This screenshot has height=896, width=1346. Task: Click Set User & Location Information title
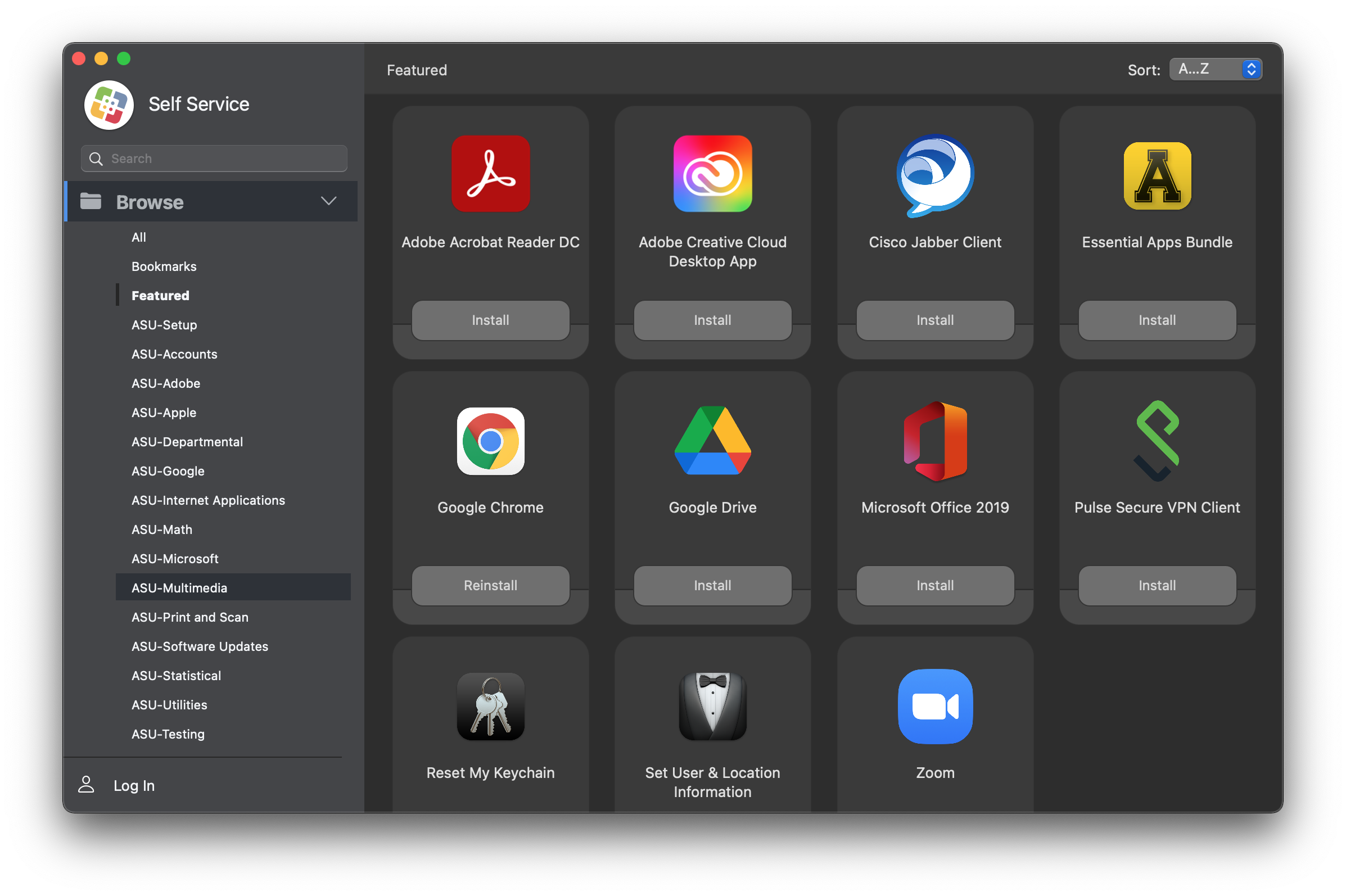coord(712,782)
